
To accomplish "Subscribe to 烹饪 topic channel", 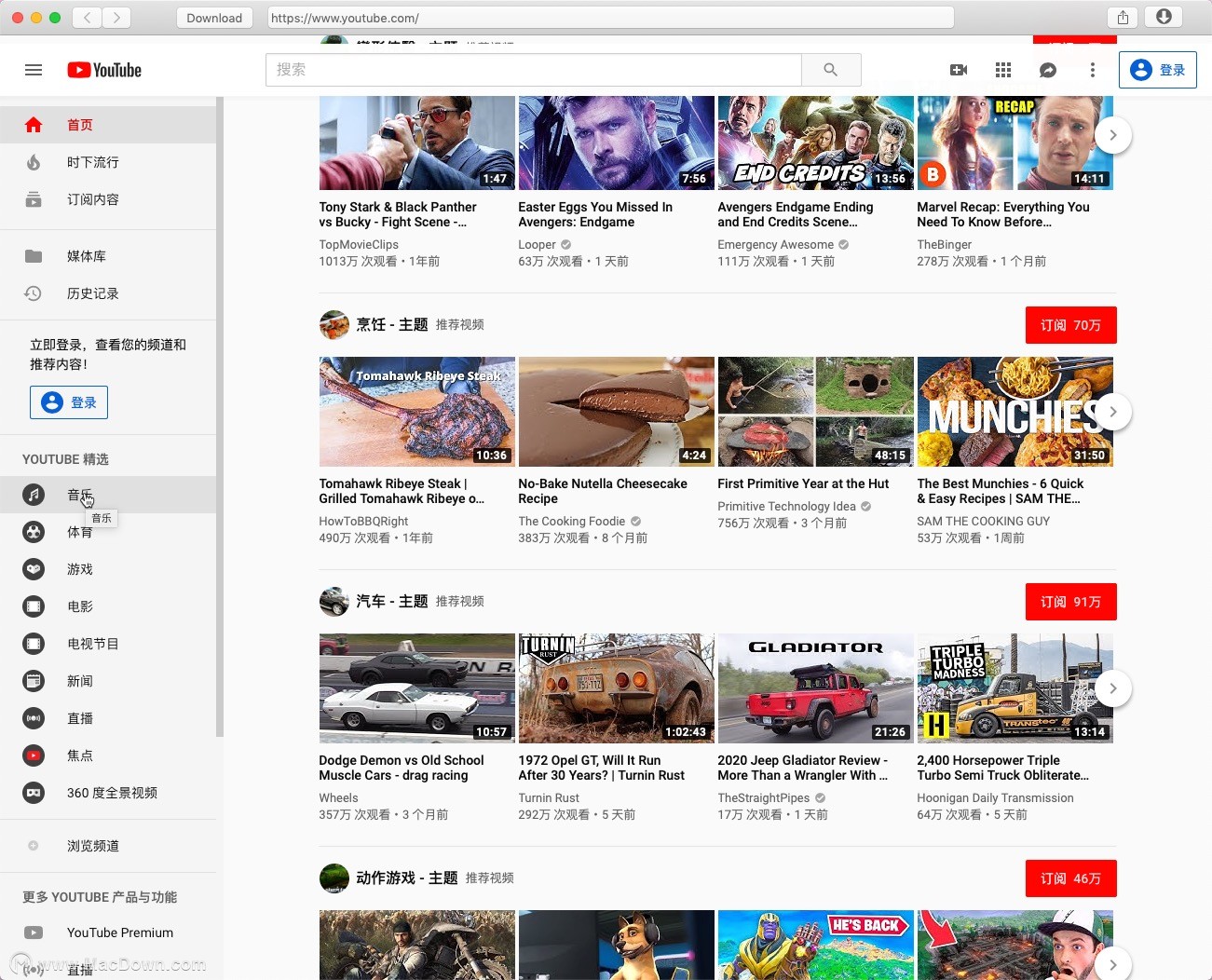I will pos(1070,325).
